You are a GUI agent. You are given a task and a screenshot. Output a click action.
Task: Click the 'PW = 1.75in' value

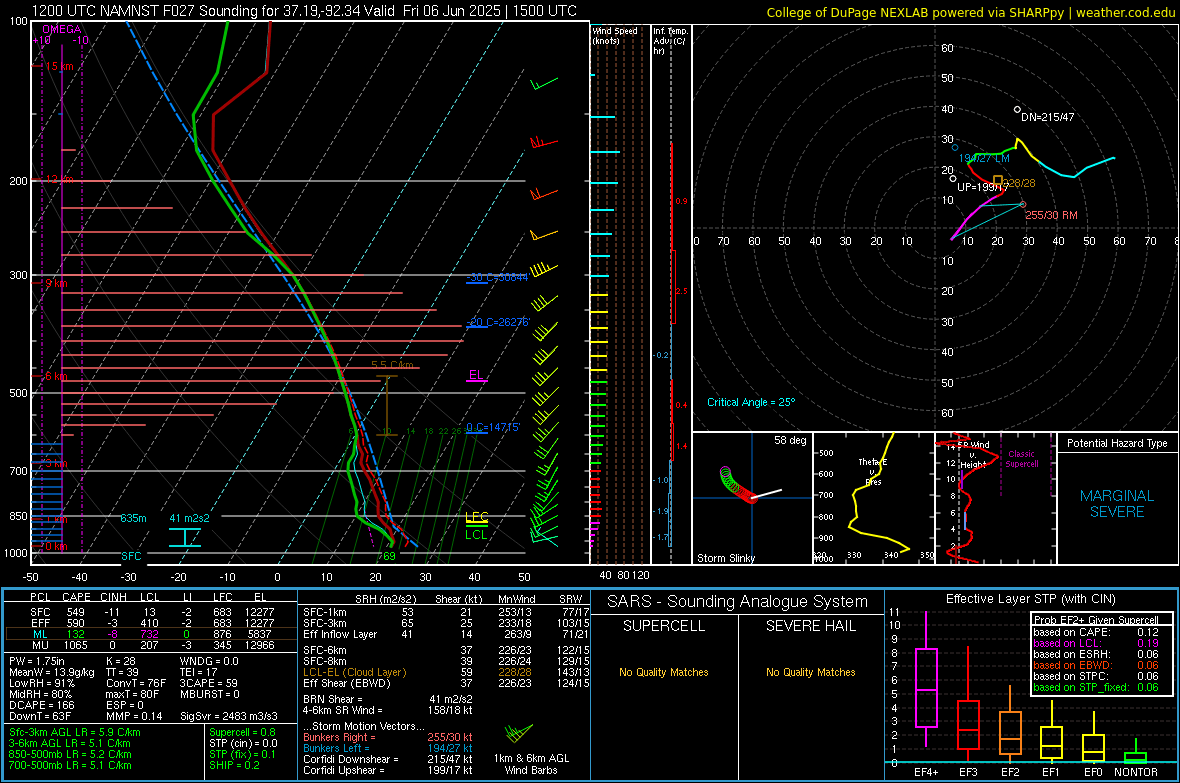tap(37, 661)
